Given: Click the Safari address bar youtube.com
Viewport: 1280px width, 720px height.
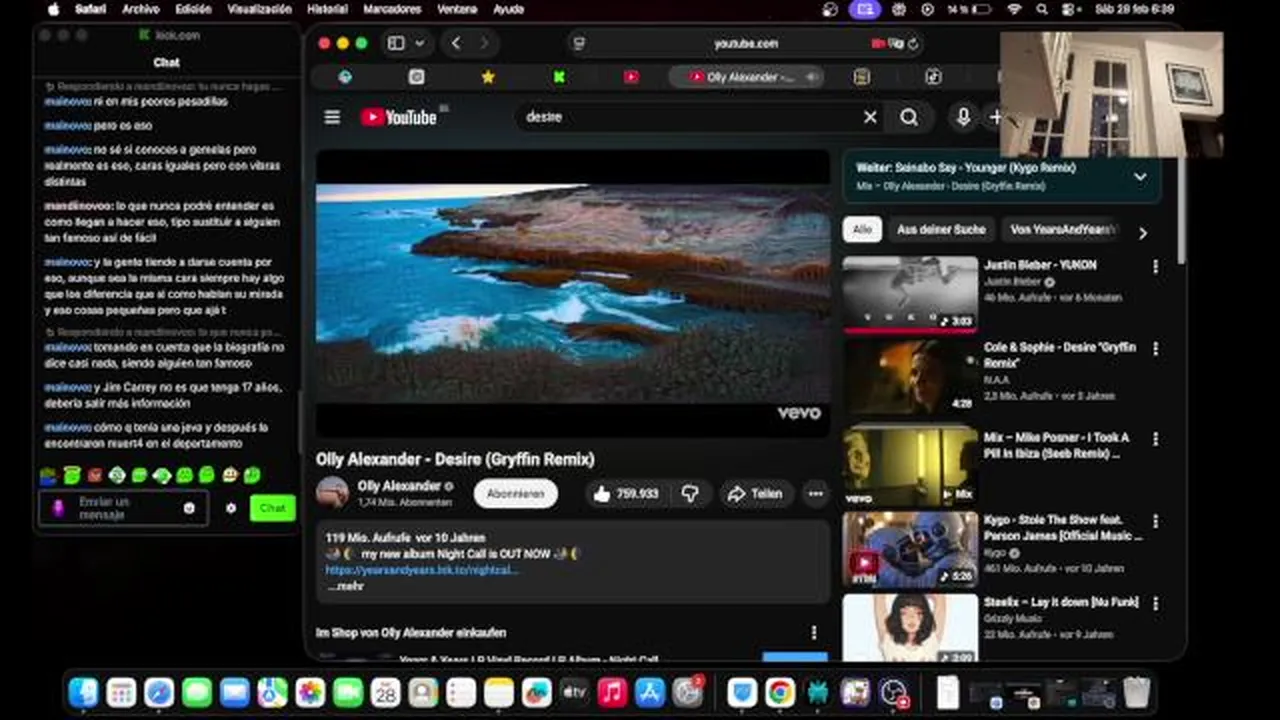Looking at the screenshot, I should coord(746,44).
